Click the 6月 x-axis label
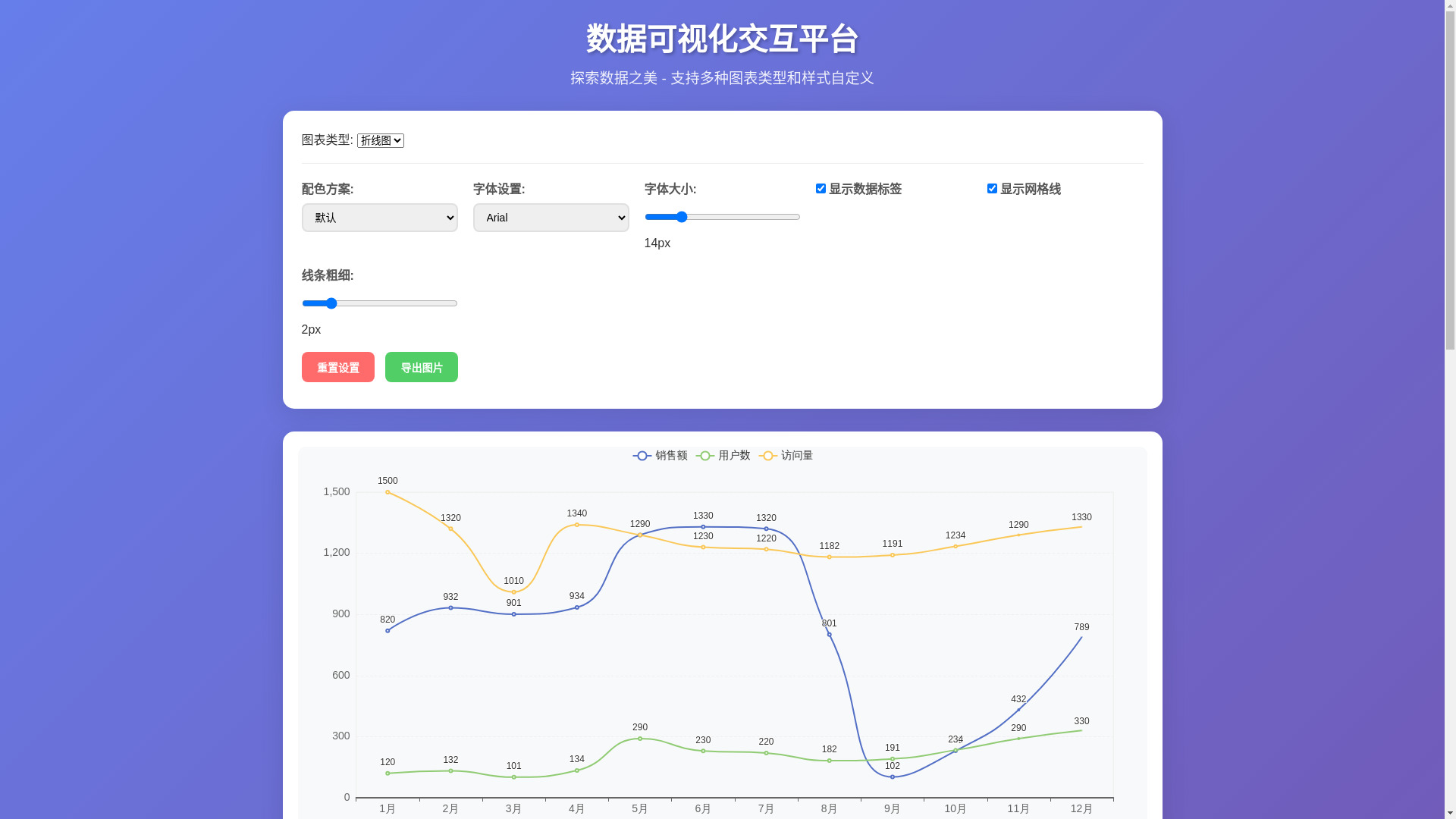This screenshot has width=1456, height=819. click(703, 809)
